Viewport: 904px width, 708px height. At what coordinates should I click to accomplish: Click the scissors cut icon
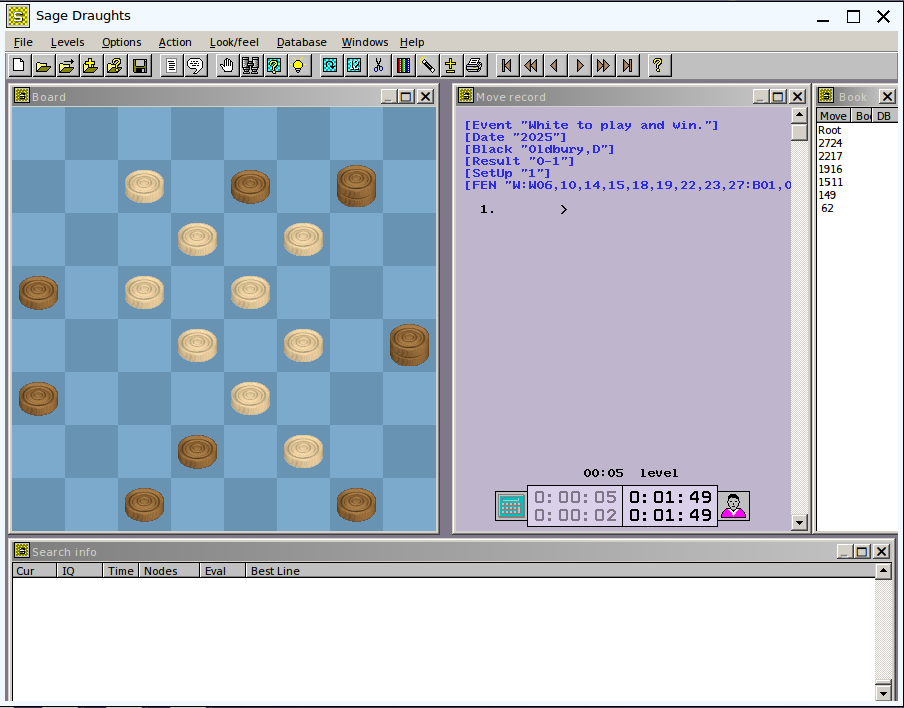point(379,66)
